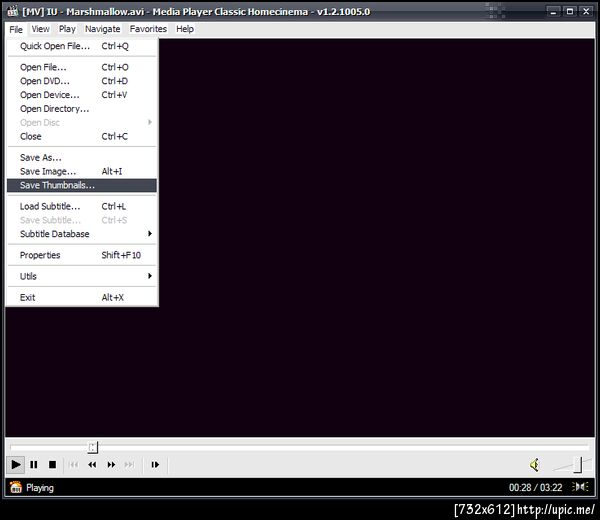The width and height of the screenshot is (600, 520).
Task: Choose Quick Open File… menu item
Action: 82,46
